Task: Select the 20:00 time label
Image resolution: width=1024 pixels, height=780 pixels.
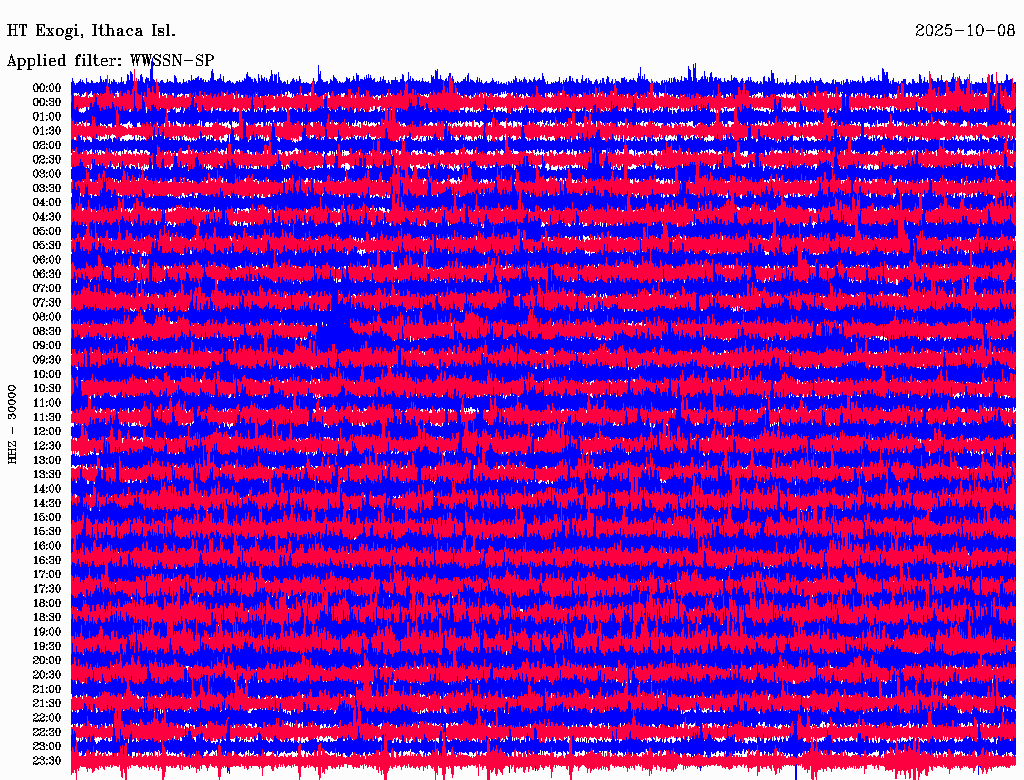Action: [47, 660]
